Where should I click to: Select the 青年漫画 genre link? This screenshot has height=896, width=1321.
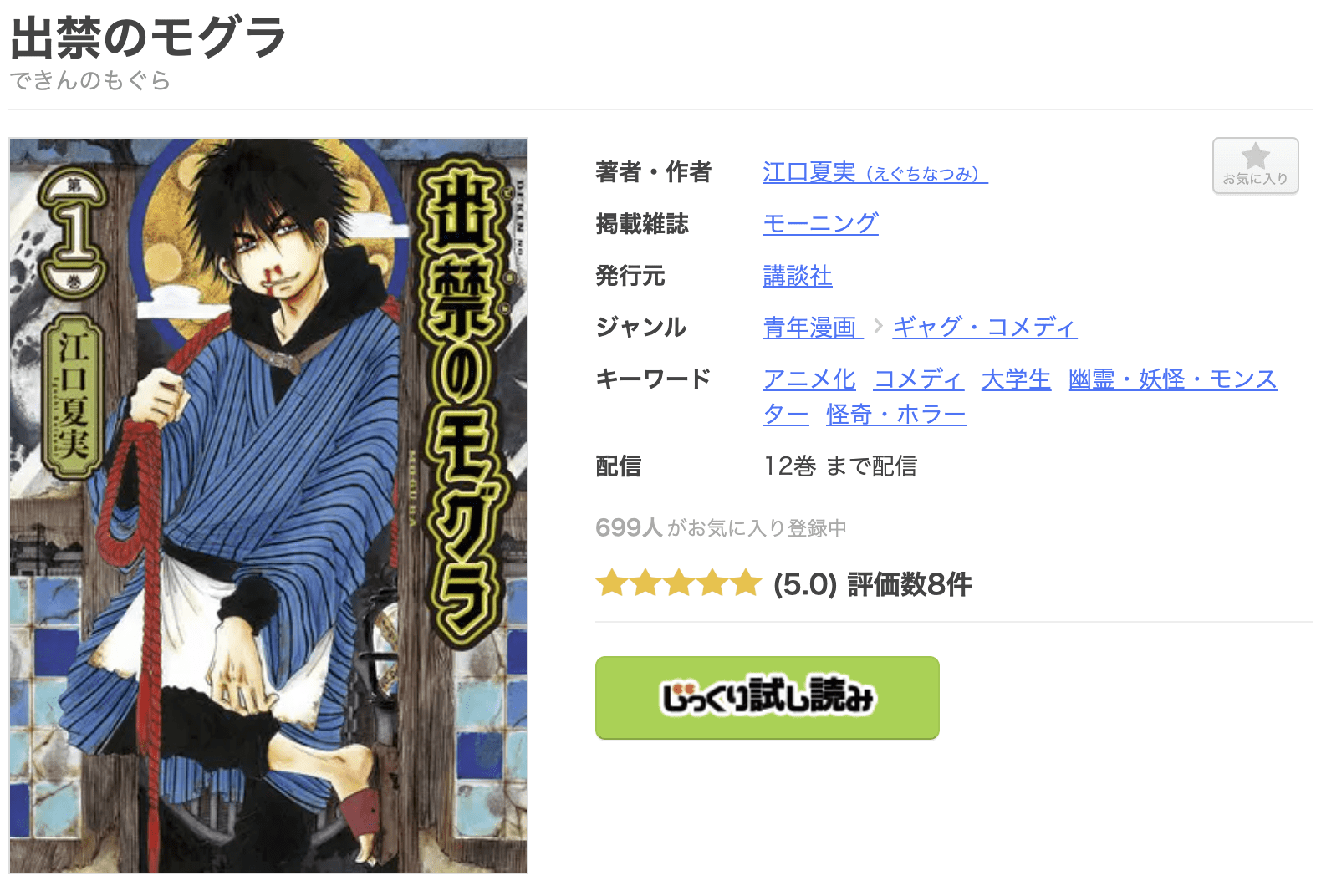click(x=812, y=327)
